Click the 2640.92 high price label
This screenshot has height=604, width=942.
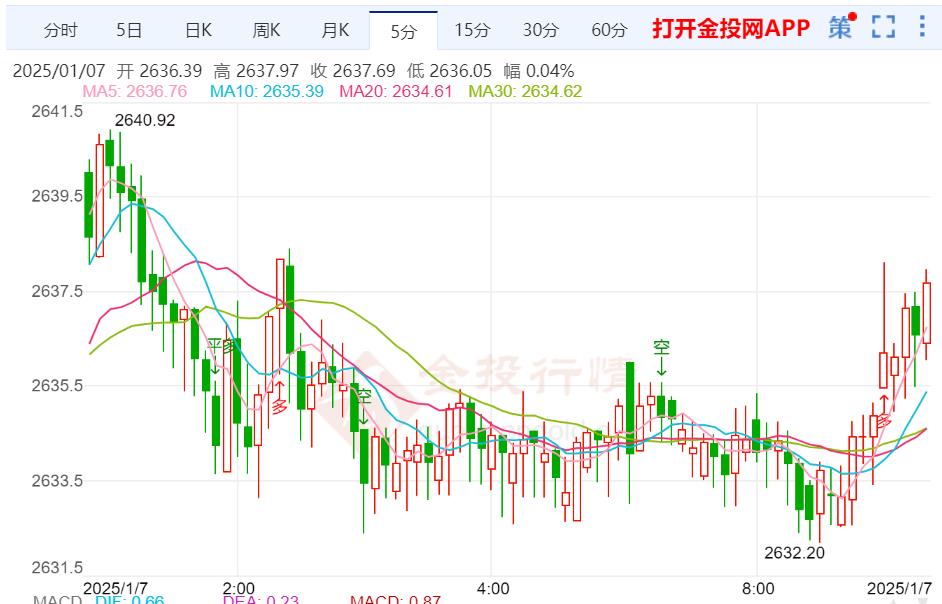[x=145, y=120]
